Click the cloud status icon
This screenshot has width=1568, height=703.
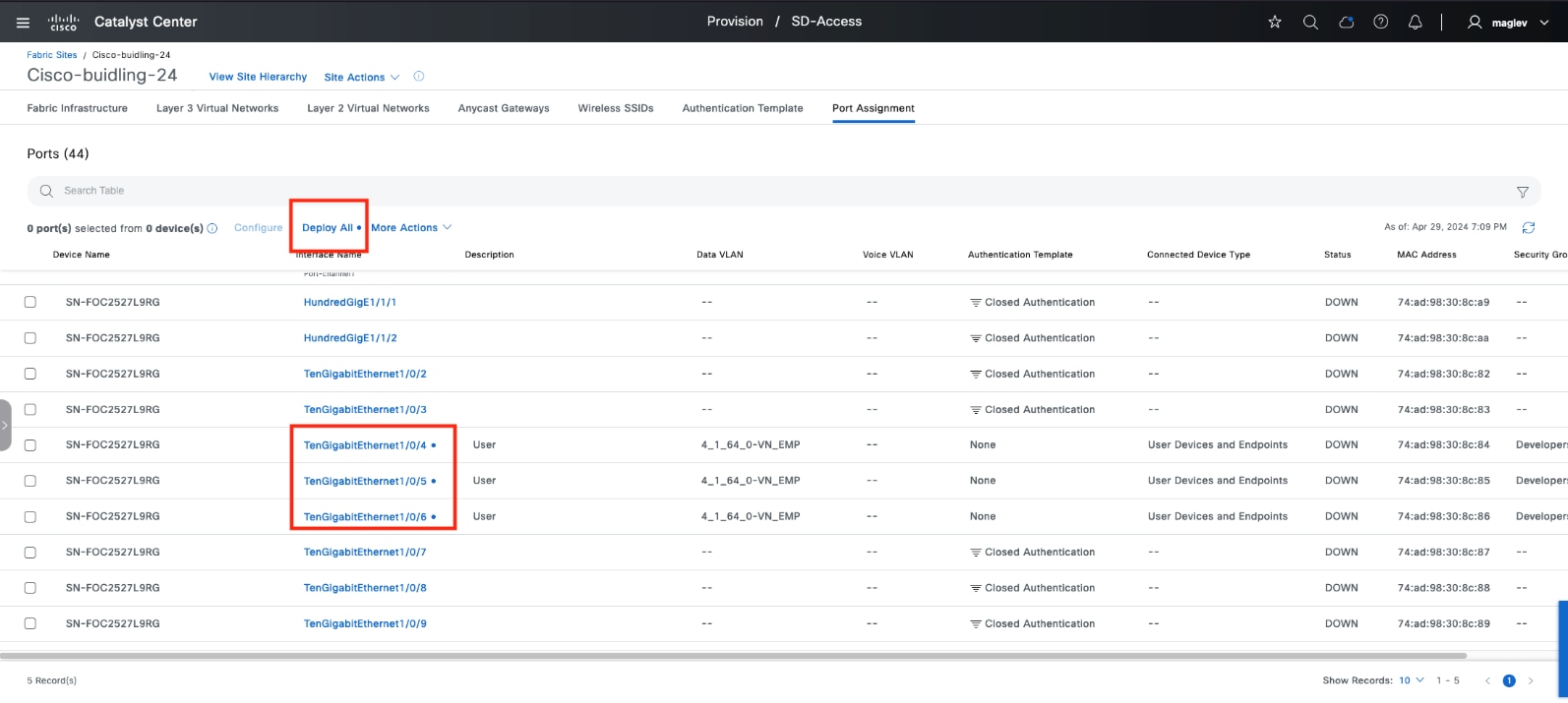point(1346,22)
